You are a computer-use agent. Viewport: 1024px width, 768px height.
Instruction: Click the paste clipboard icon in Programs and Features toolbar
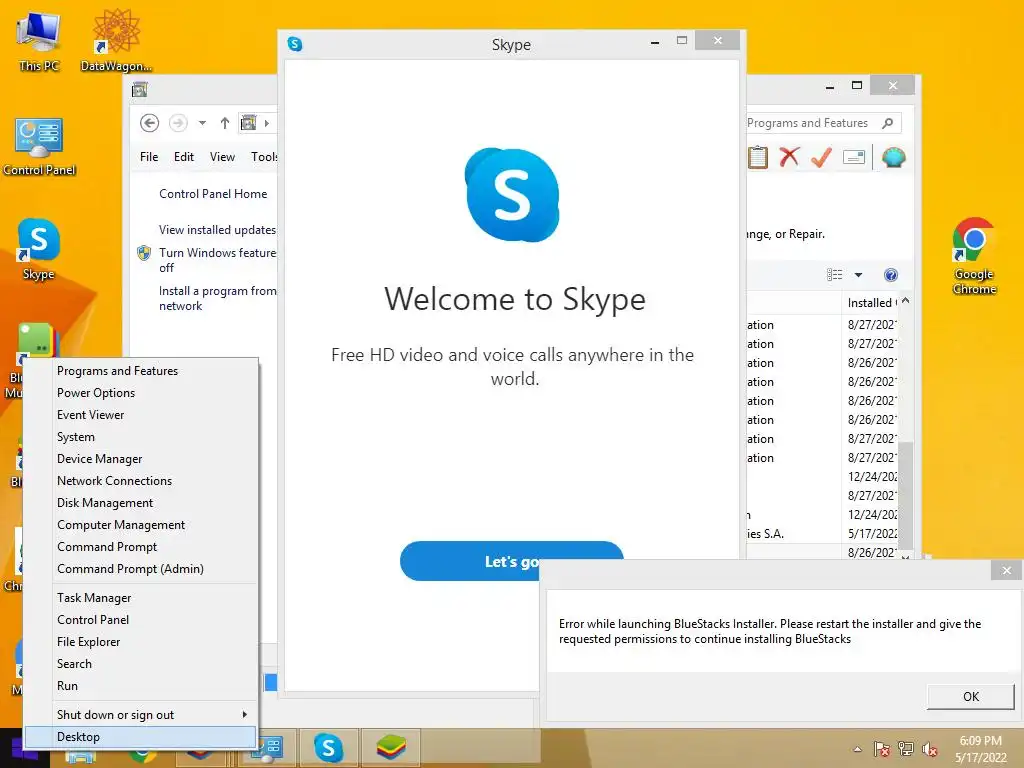[758, 157]
